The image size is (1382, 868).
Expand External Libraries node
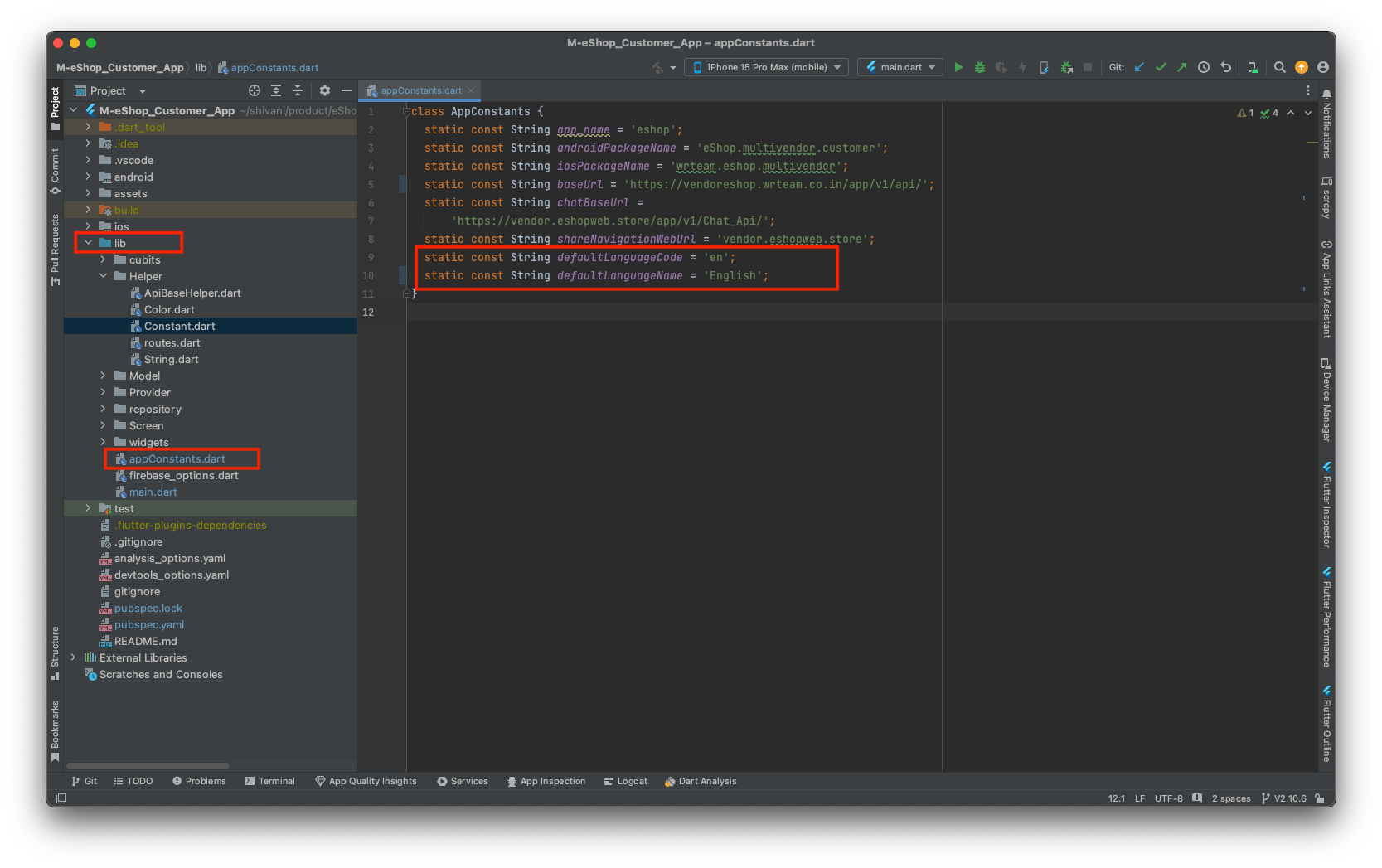(x=73, y=657)
